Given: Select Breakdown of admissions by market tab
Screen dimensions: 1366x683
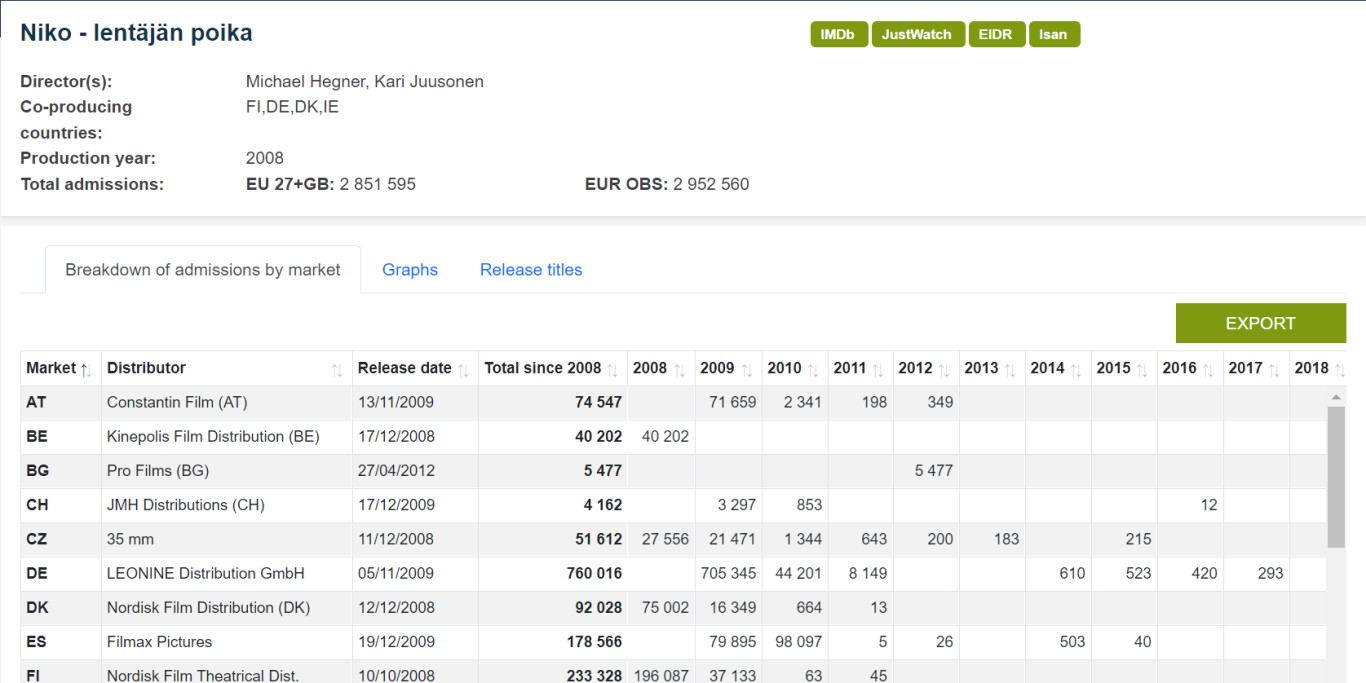Looking at the screenshot, I should (x=203, y=270).
